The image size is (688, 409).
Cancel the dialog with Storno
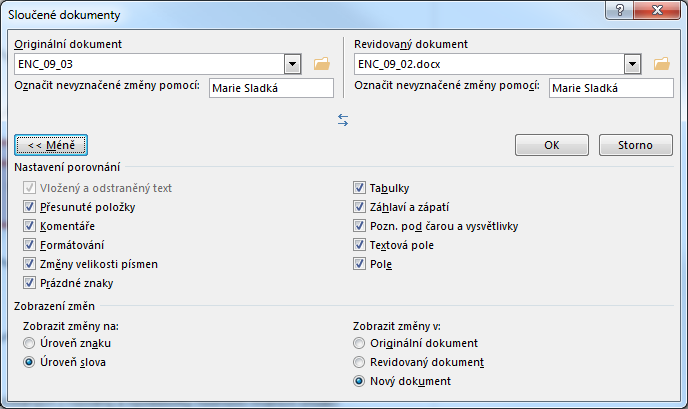[635, 145]
